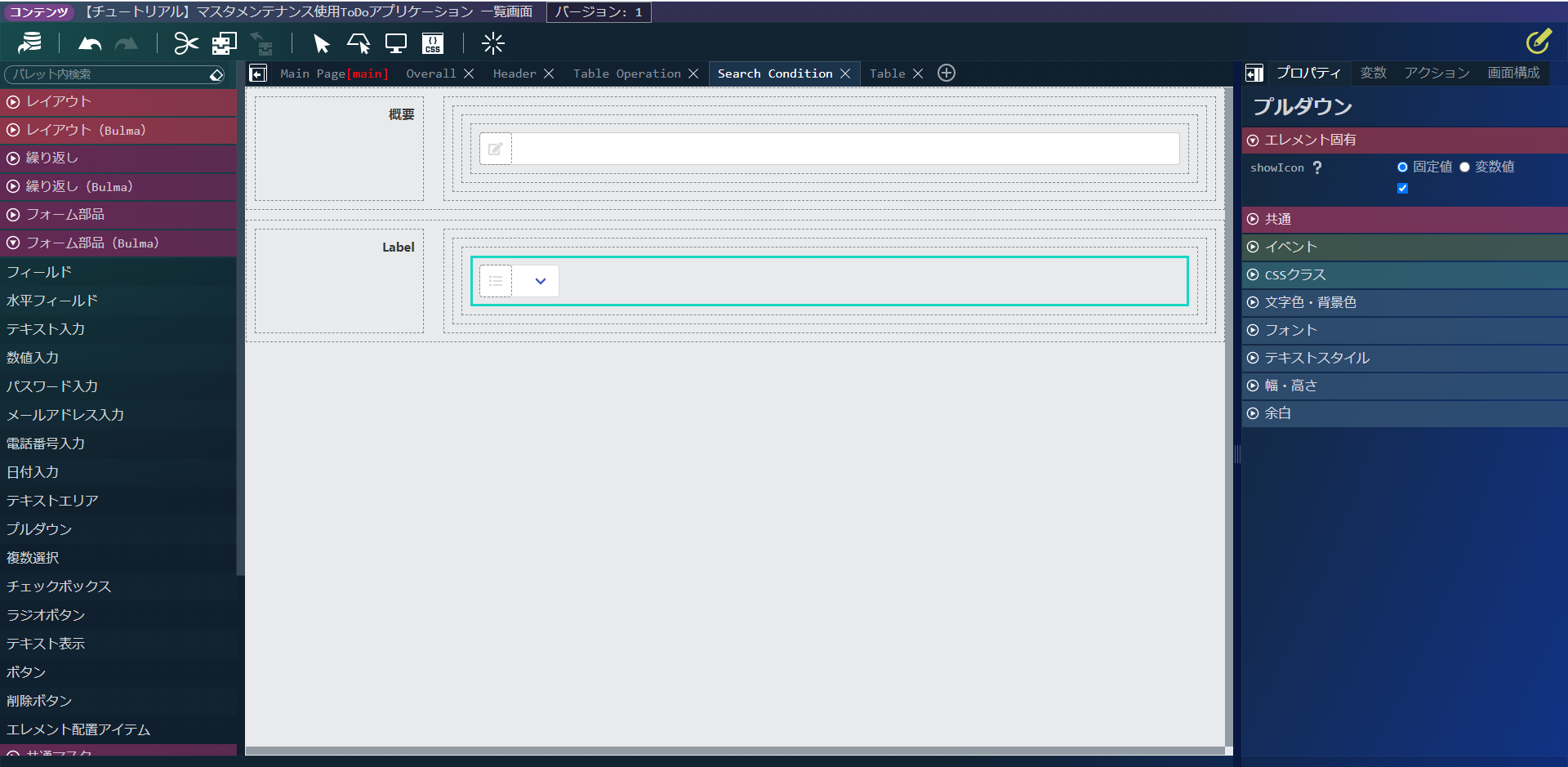Click the バージョン: 1 version box
Screen dimensions: 1568x767
click(599, 12)
